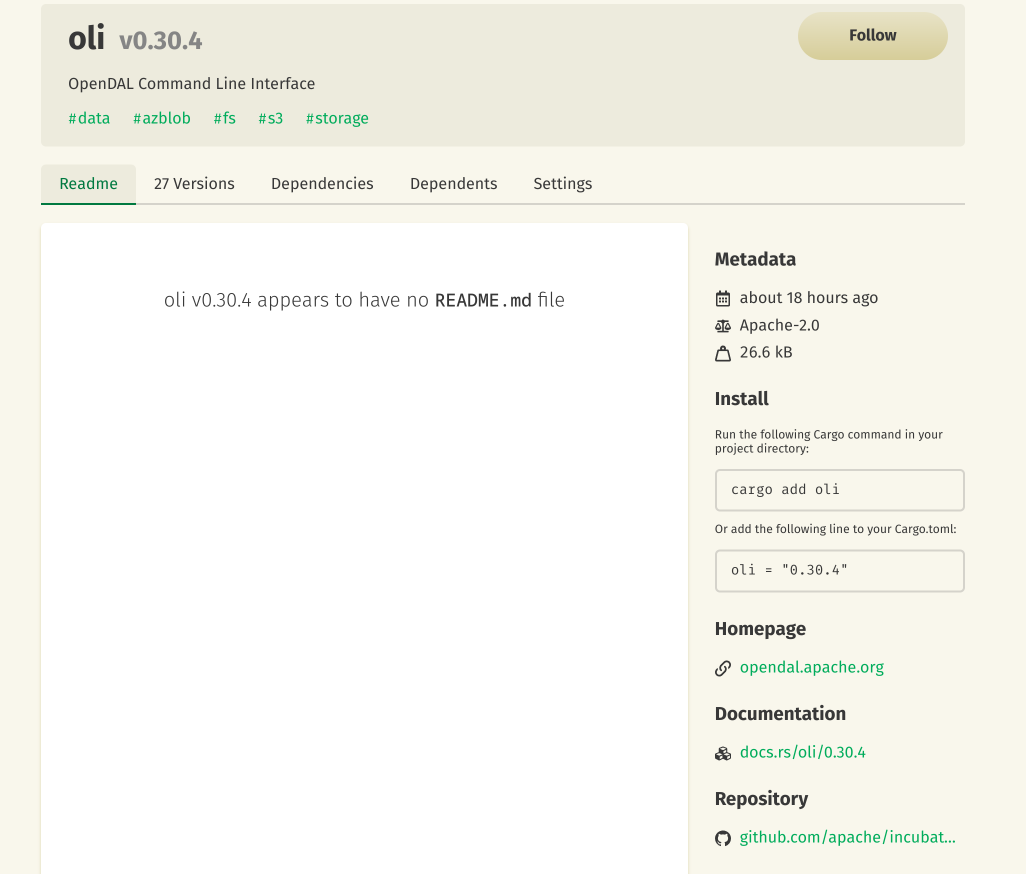The image size is (1026, 874).
Task: Open the #fs keyword tag
Action: coord(224,118)
